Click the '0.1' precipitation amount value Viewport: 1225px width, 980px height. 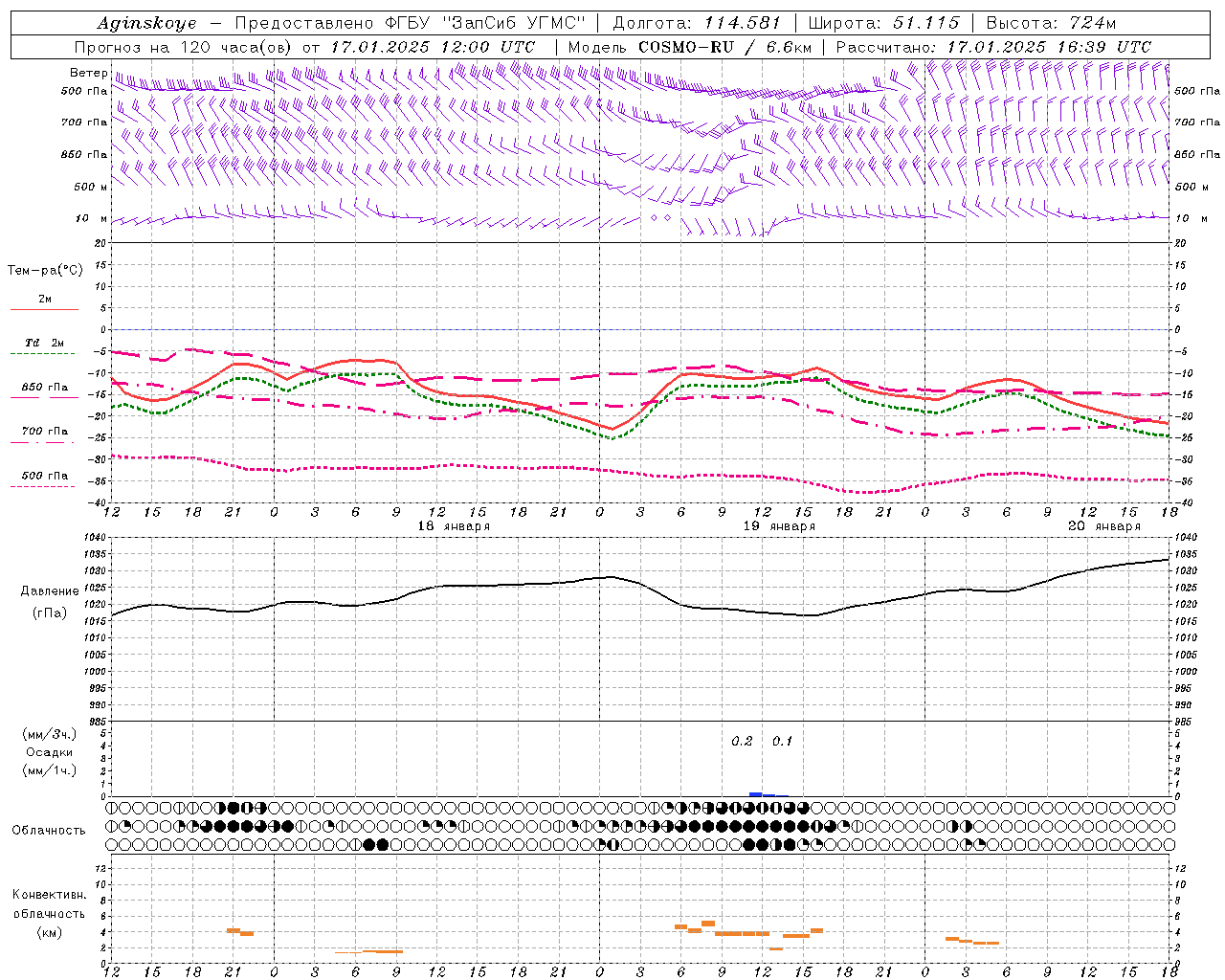(x=782, y=742)
